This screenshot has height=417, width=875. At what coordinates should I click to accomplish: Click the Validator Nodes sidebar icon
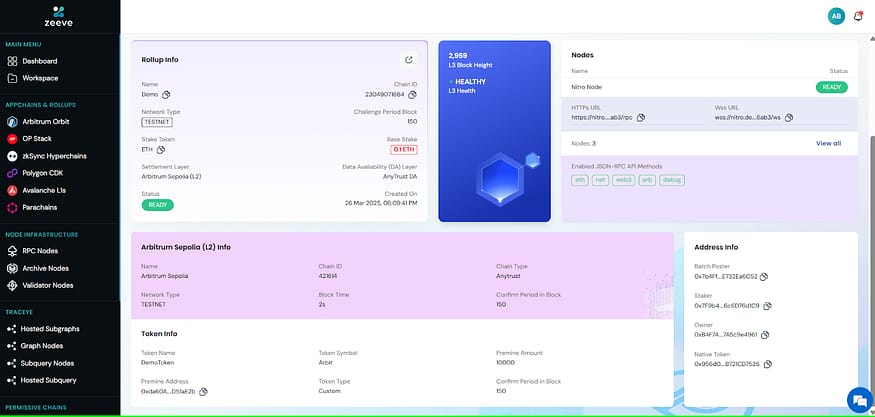(12, 285)
